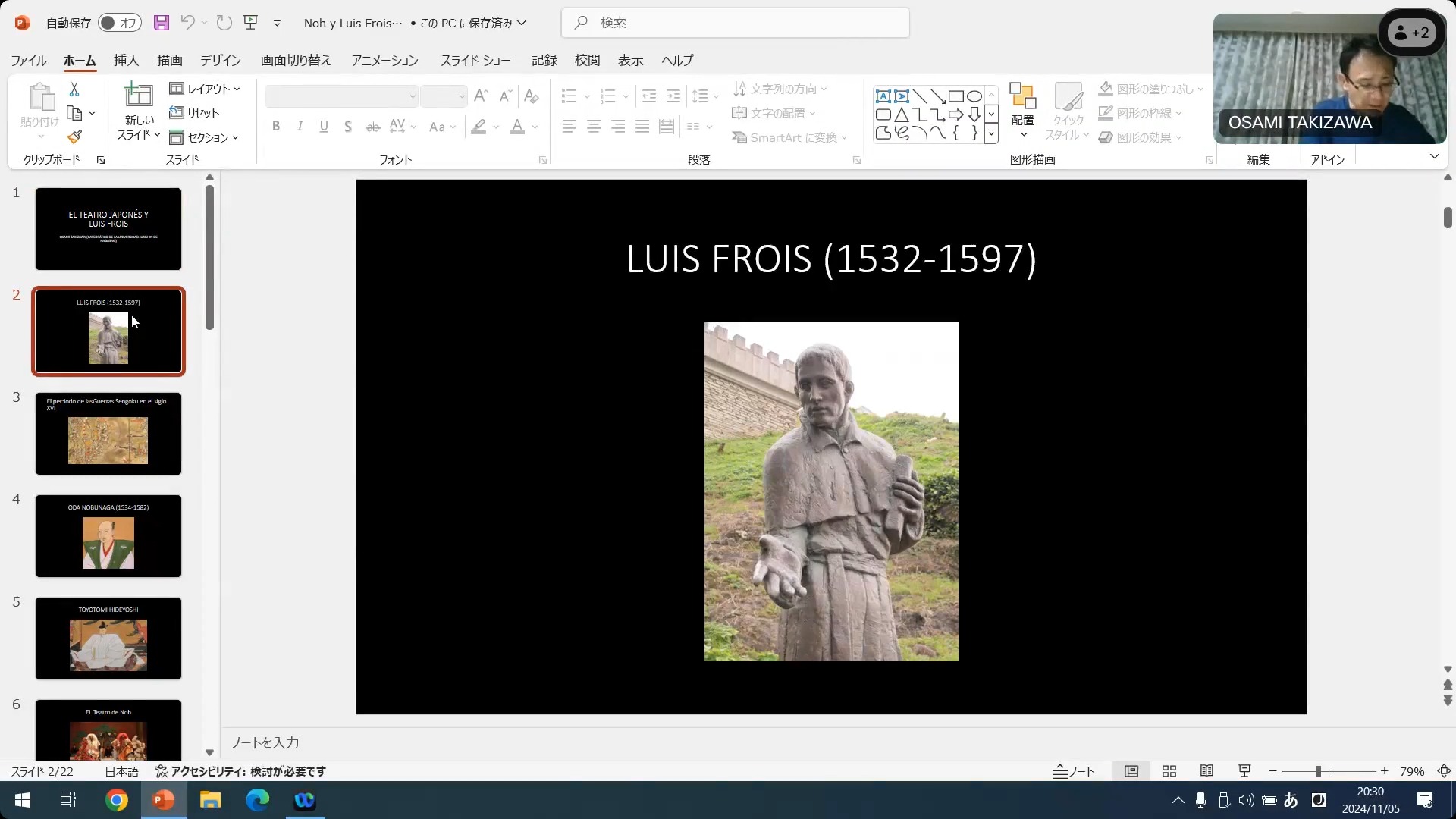The height and width of the screenshot is (819, 1456).
Task: Open the セクション section dropdown
Action: click(x=204, y=137)
